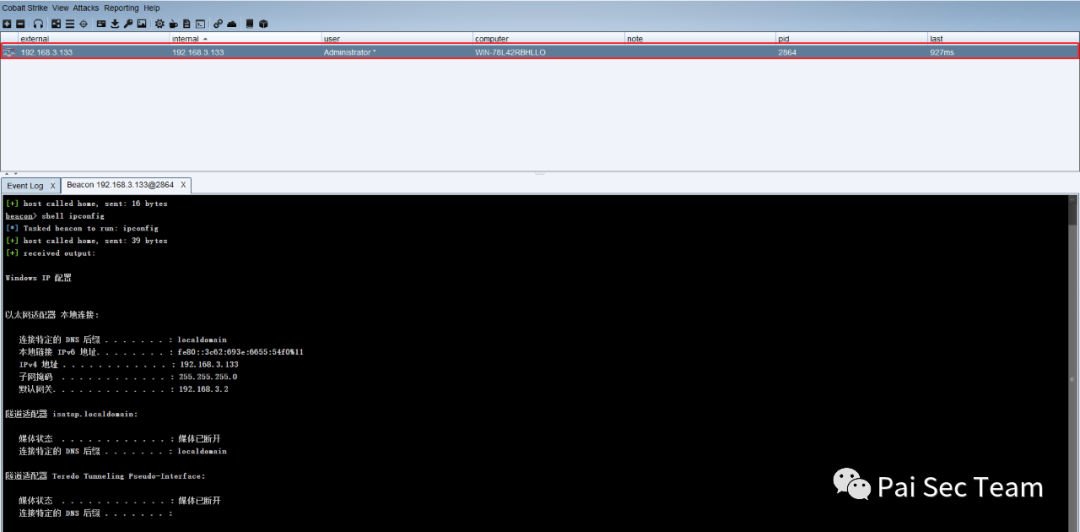Open help via the book icon
Image resolution: width=1080 pixels, height=532 pixels.
(x=249, y=23)
